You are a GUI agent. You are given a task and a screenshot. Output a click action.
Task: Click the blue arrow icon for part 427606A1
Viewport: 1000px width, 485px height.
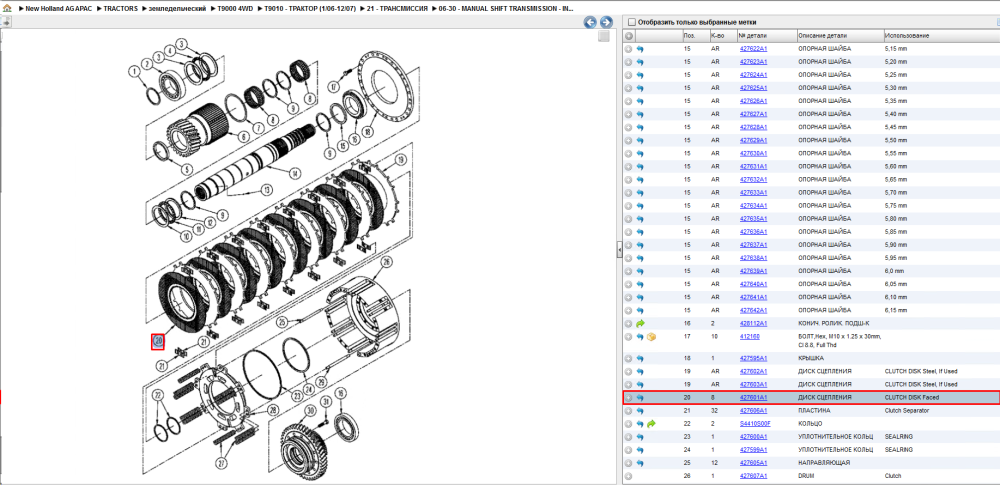(640, 411)
